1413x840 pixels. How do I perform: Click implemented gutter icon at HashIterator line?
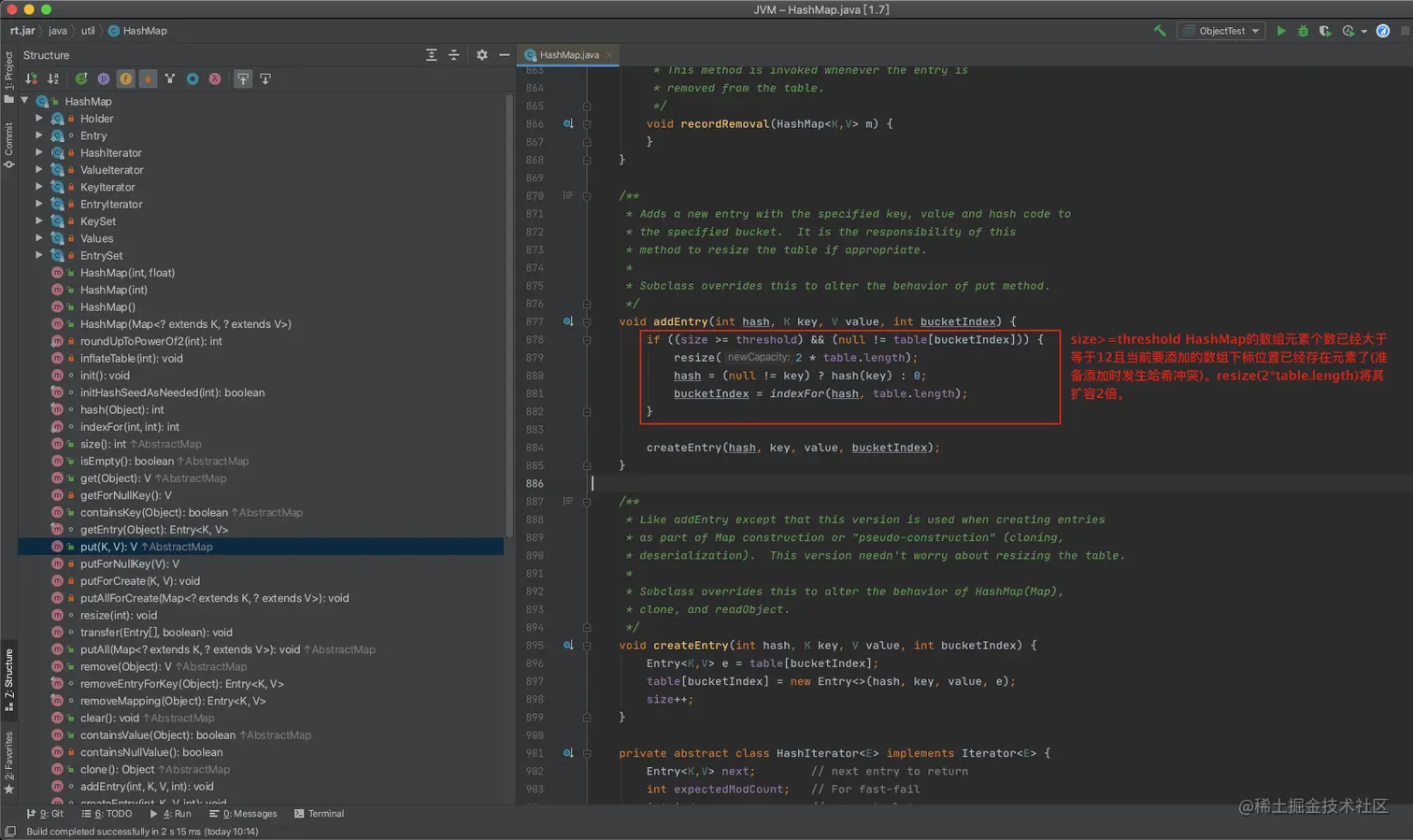(x=567, y=753)
